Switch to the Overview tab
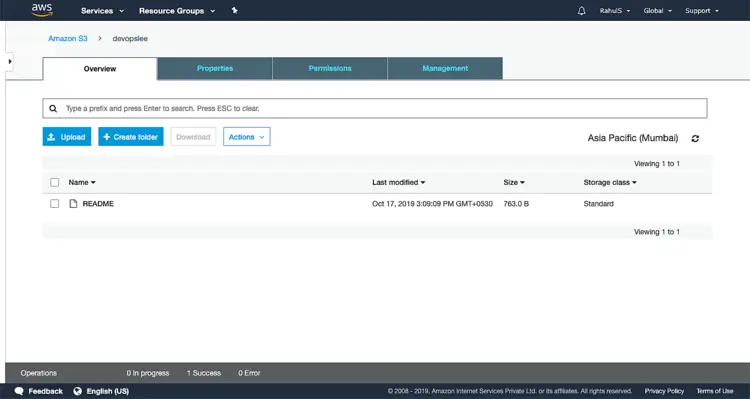 [x=100, y=69]
